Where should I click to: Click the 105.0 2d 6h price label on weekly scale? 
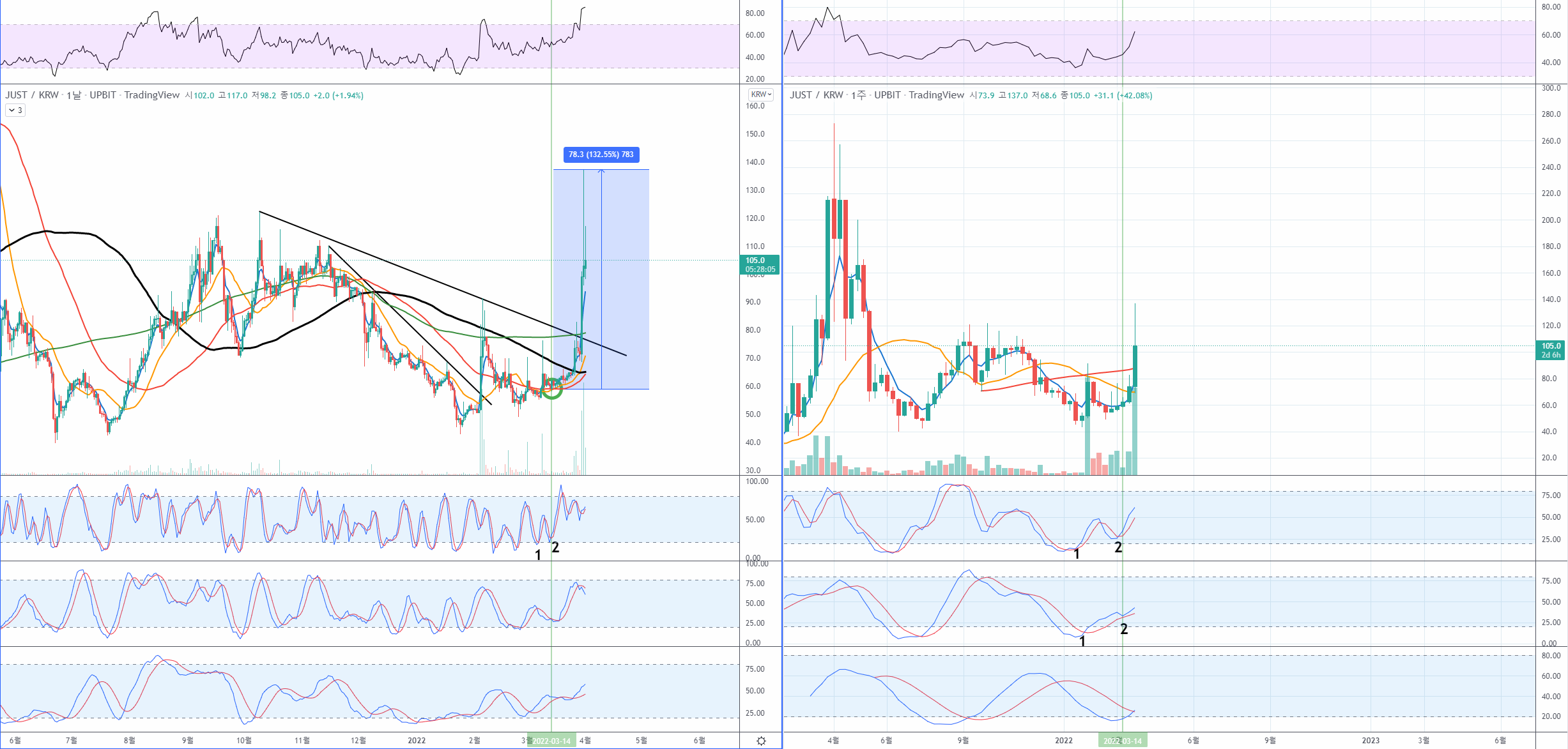click(1550, 350)
